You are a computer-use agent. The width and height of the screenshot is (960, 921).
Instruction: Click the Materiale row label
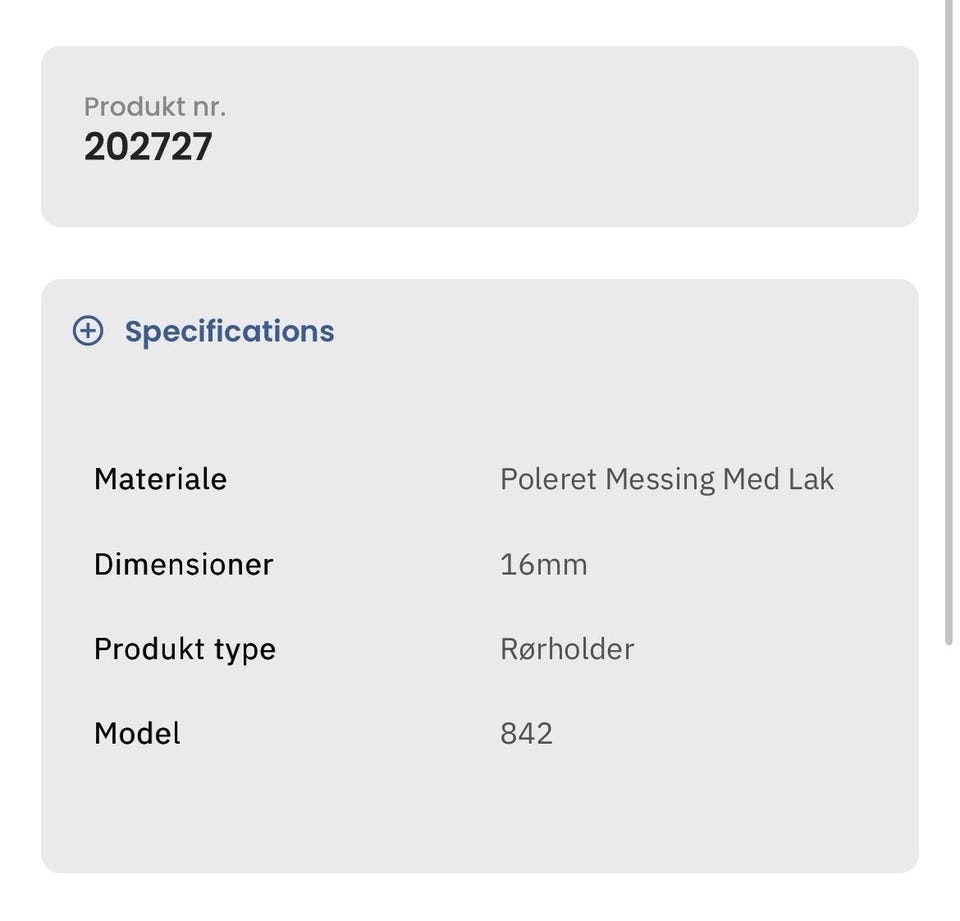coord(160,479)
